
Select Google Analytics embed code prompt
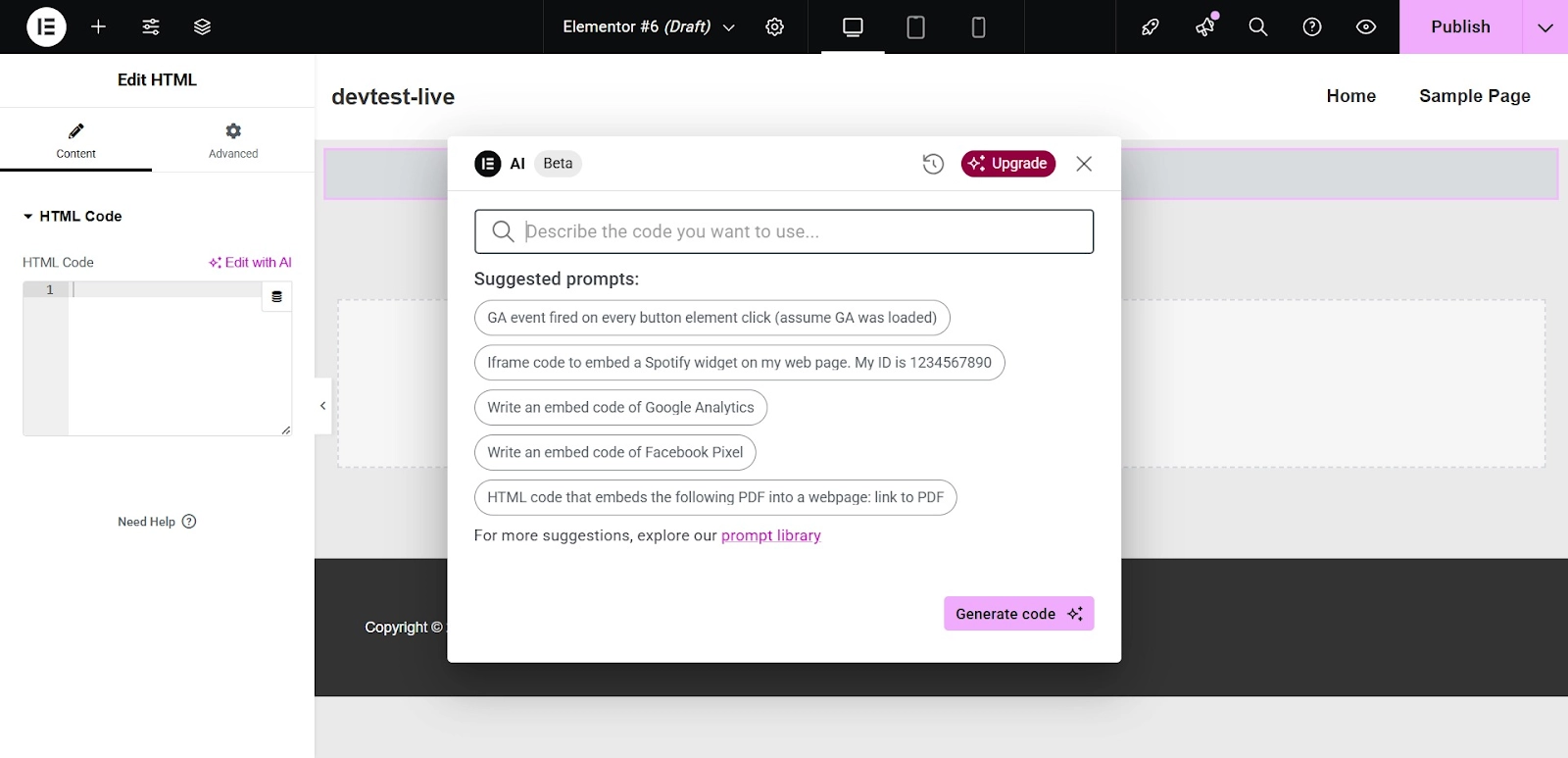(x=620, y=408)
